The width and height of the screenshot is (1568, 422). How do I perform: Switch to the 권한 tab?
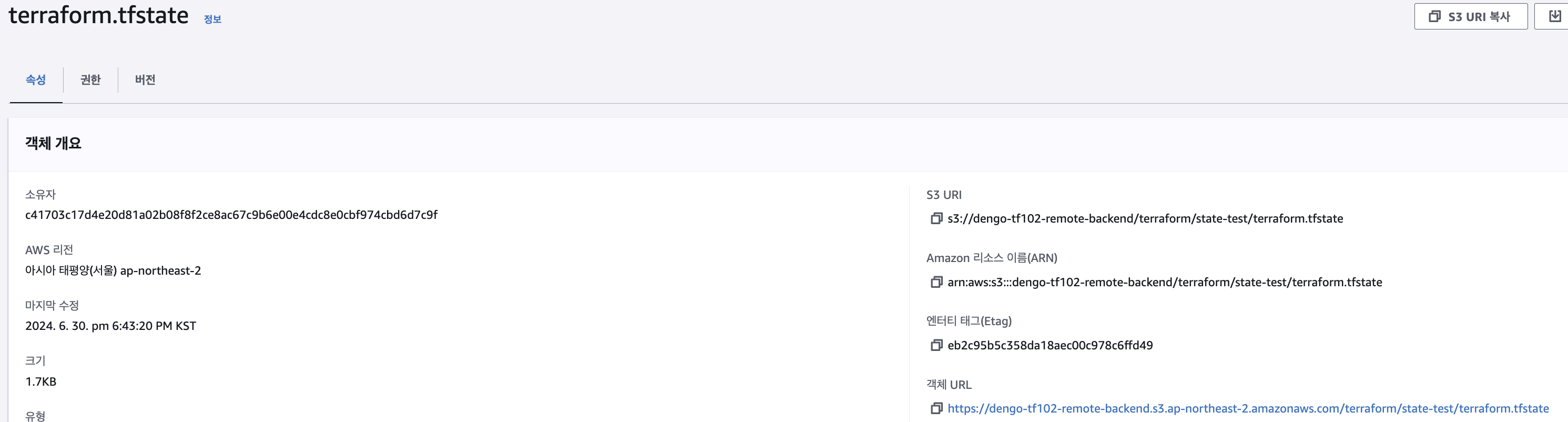(90, 80)
